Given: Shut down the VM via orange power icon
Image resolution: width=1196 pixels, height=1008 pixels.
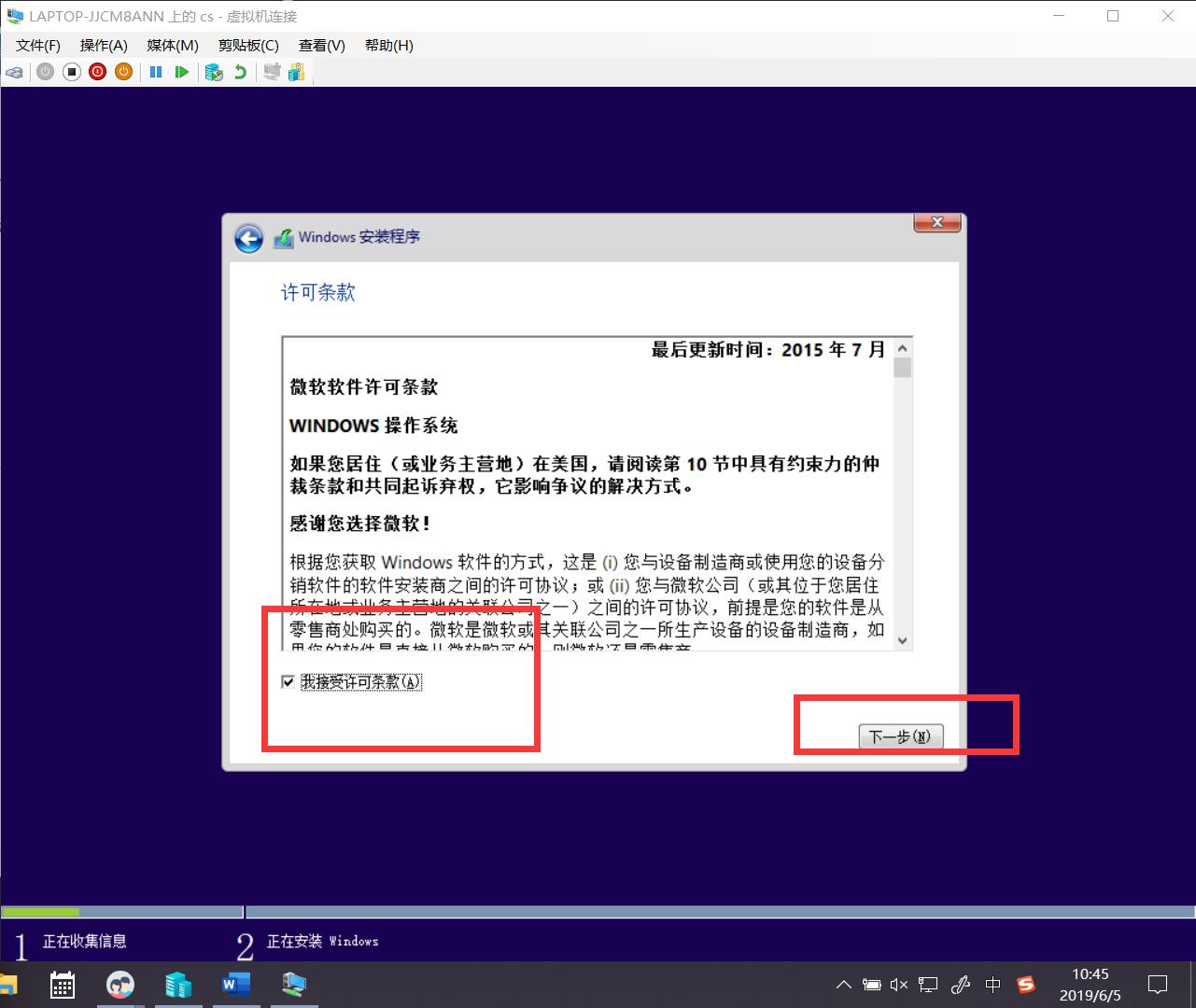Looking at the screenshot, I should (123, 72).
